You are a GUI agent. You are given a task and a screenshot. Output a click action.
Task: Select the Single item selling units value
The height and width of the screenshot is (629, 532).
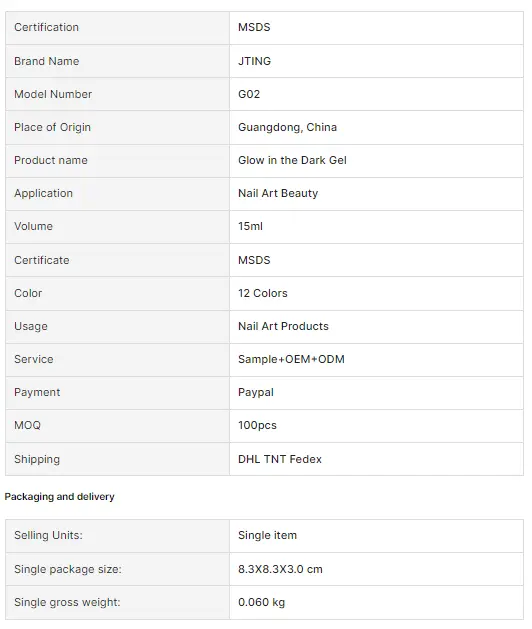click(267, 535)
